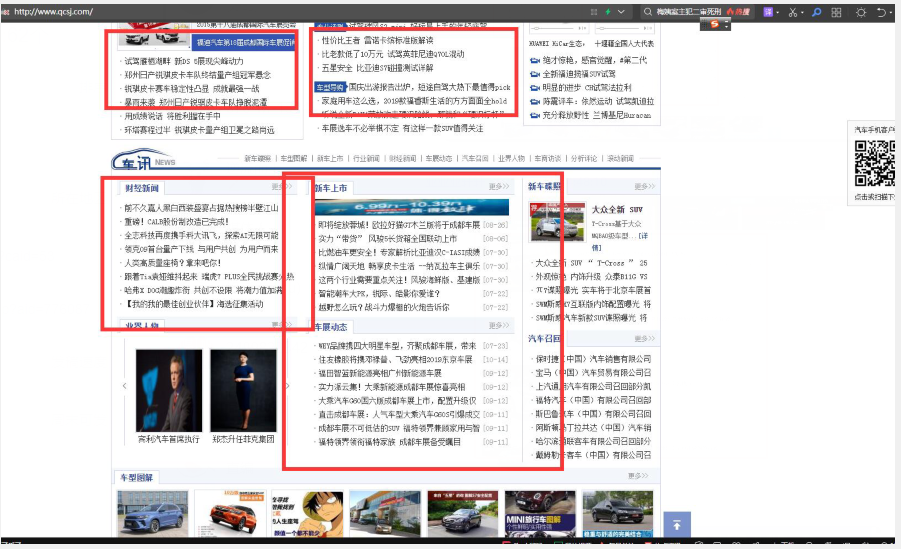Viewport: 901px width, 549px height.
Task: Click the QR code image in sidebar
Action: click(x=875, y=163)
